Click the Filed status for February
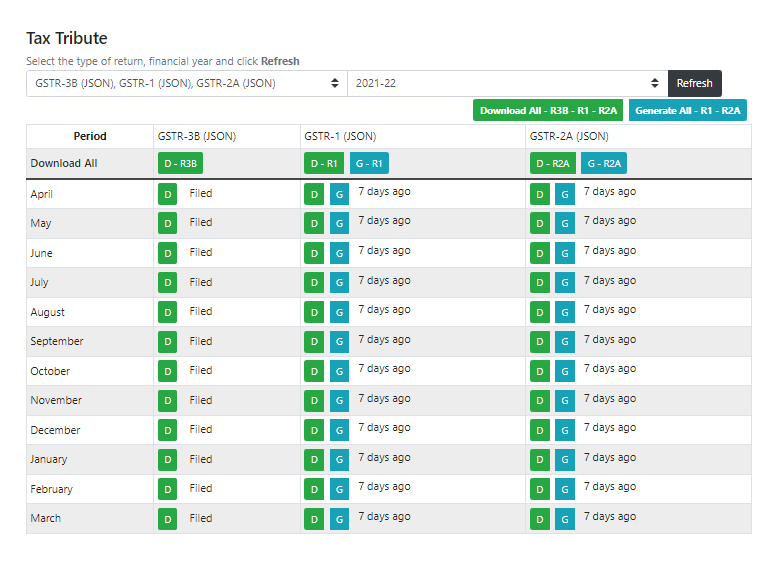This screenshot has width=777, height=568. click(x=201, y=488)
